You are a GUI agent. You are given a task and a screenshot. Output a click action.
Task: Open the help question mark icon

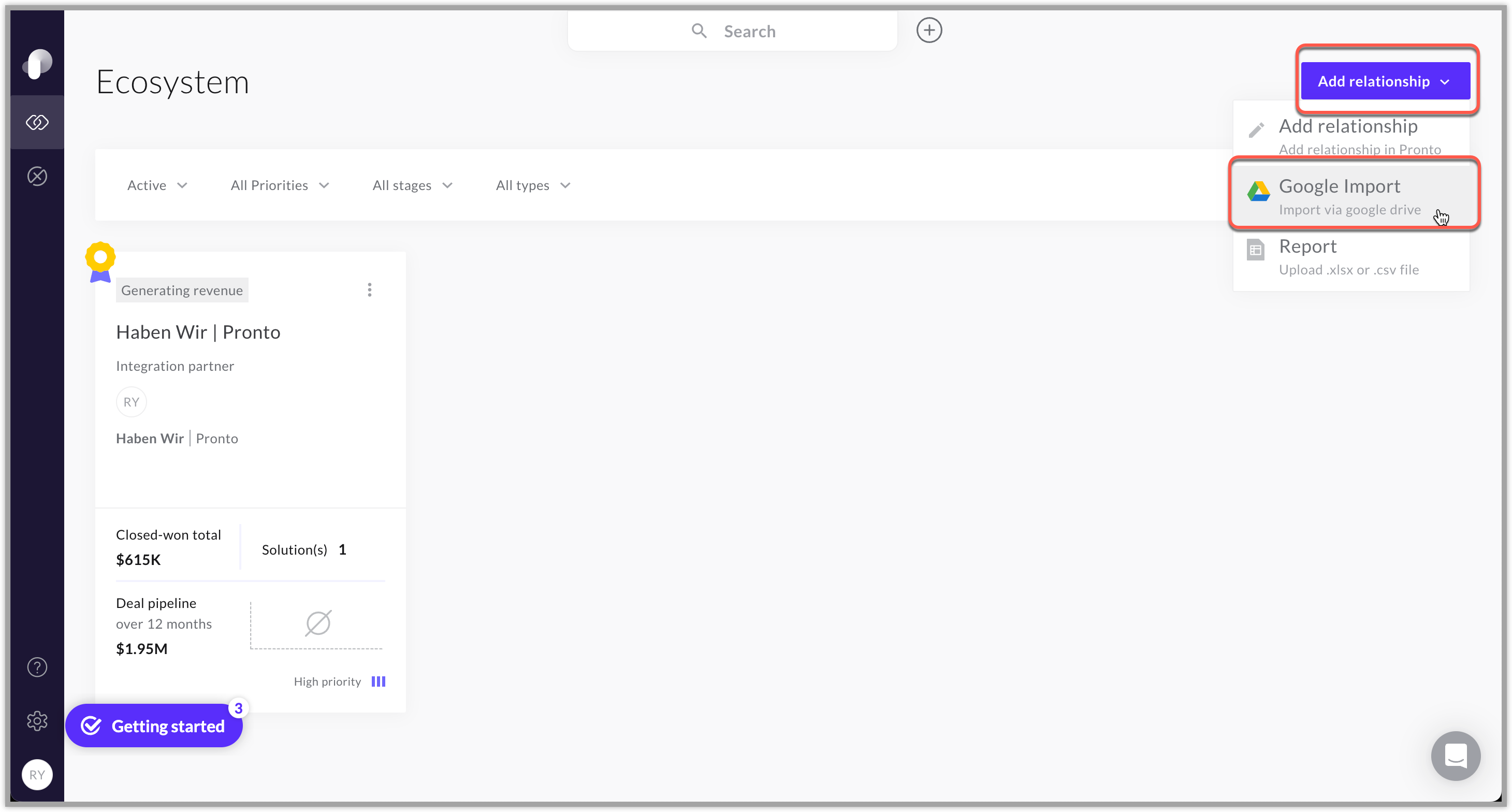[x=37, y=667]
